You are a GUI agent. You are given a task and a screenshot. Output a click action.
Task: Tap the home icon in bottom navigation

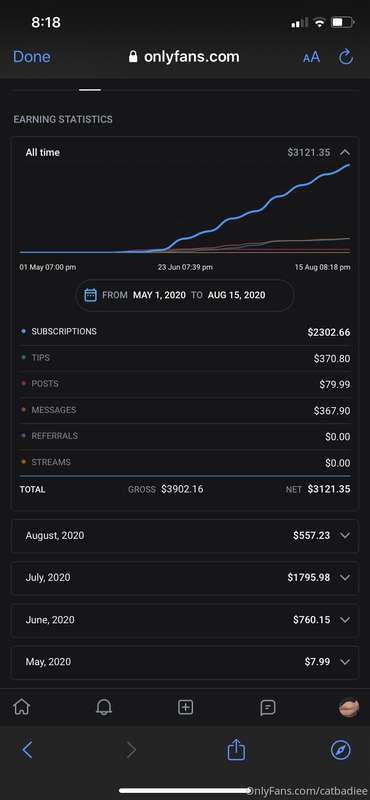(21, 707)
